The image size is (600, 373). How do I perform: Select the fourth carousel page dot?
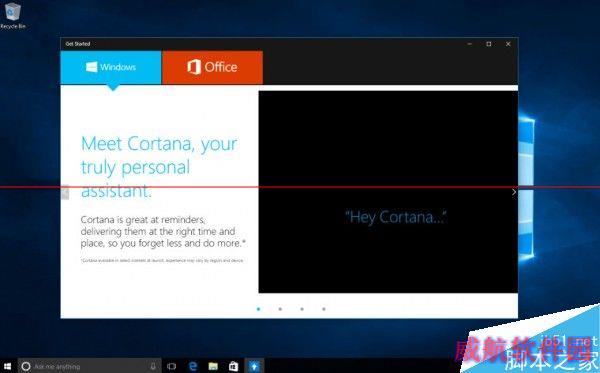[324, 309]
